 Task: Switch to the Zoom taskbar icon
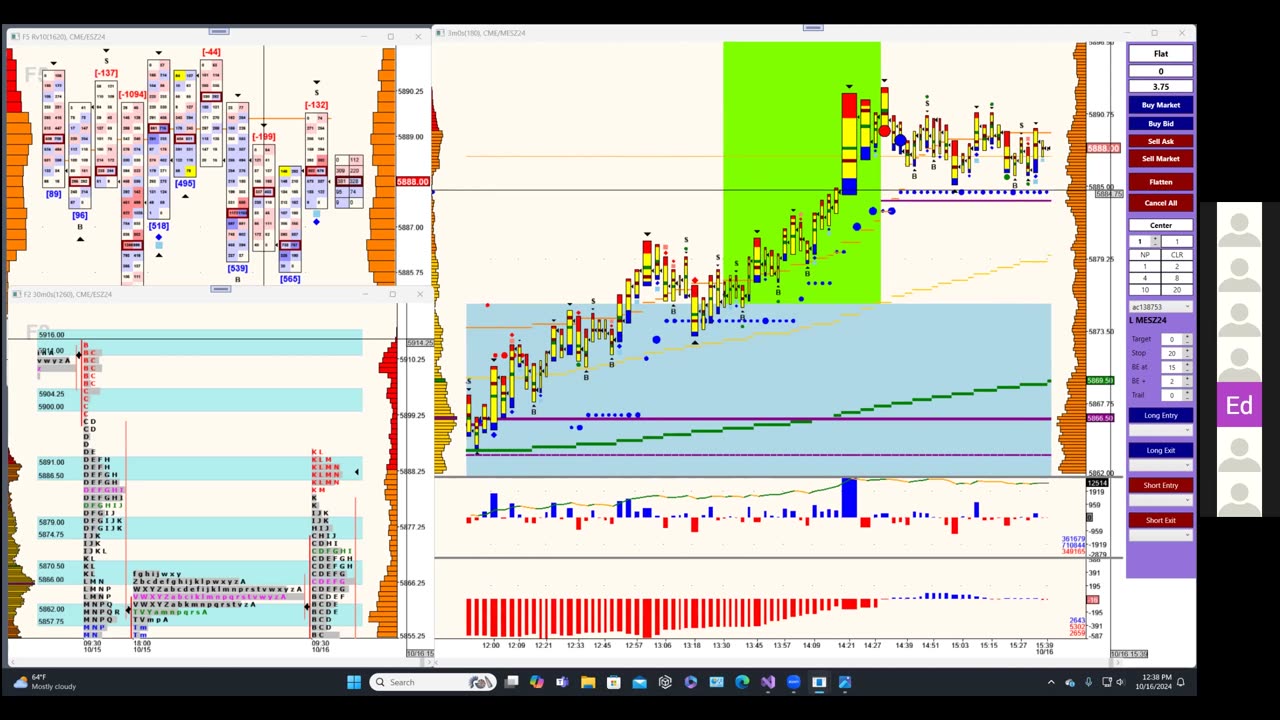[793, 682]
